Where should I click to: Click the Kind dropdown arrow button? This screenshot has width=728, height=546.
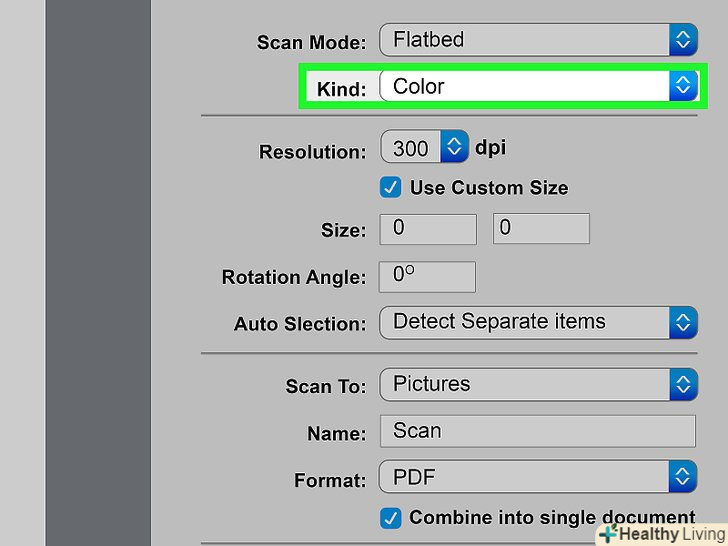[683, 86]
